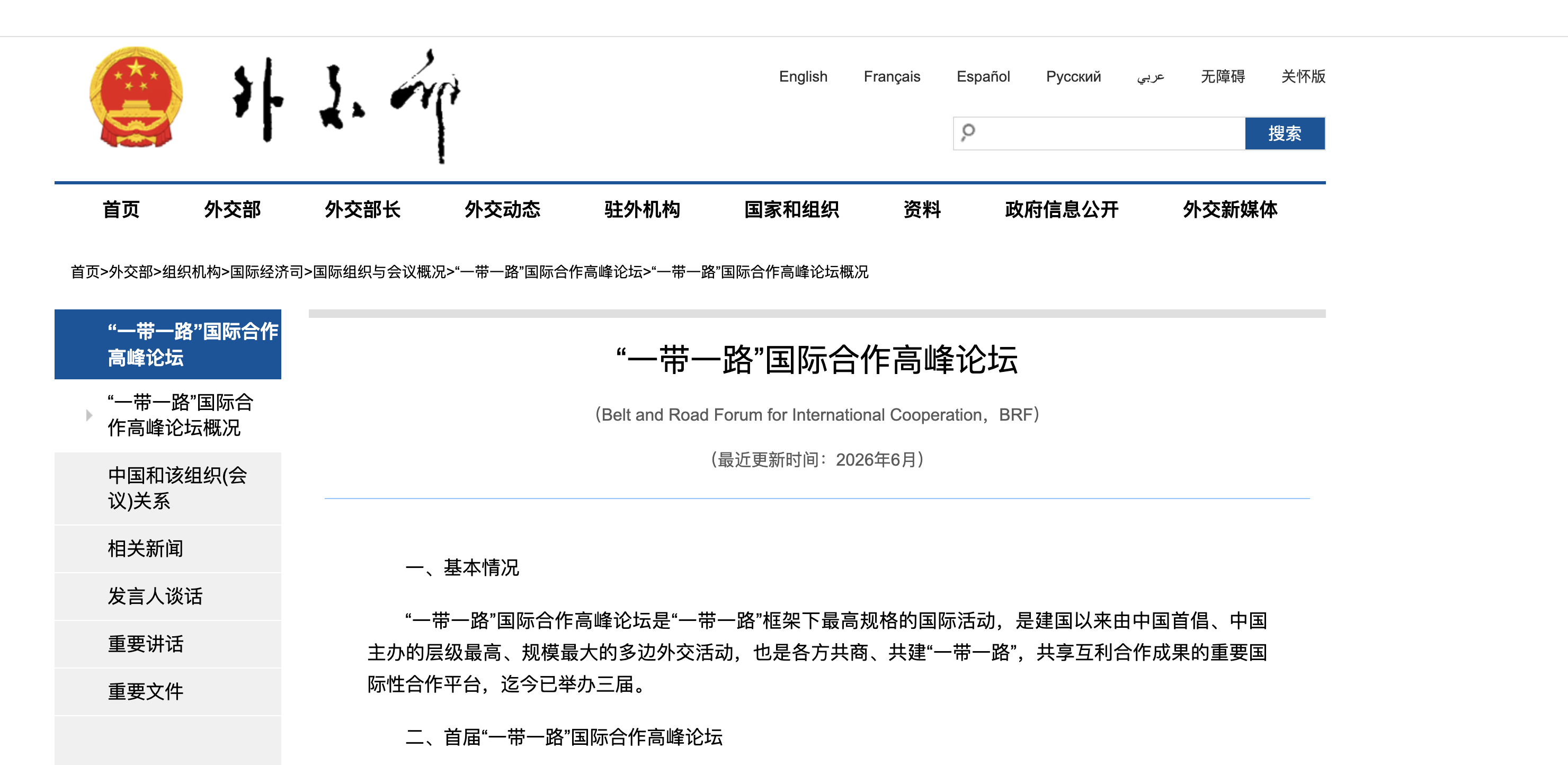Expand the arrow beside 高峰论坛概况 sidebar item
This screenshot has height=765, width=1568.
click(90, 415)
